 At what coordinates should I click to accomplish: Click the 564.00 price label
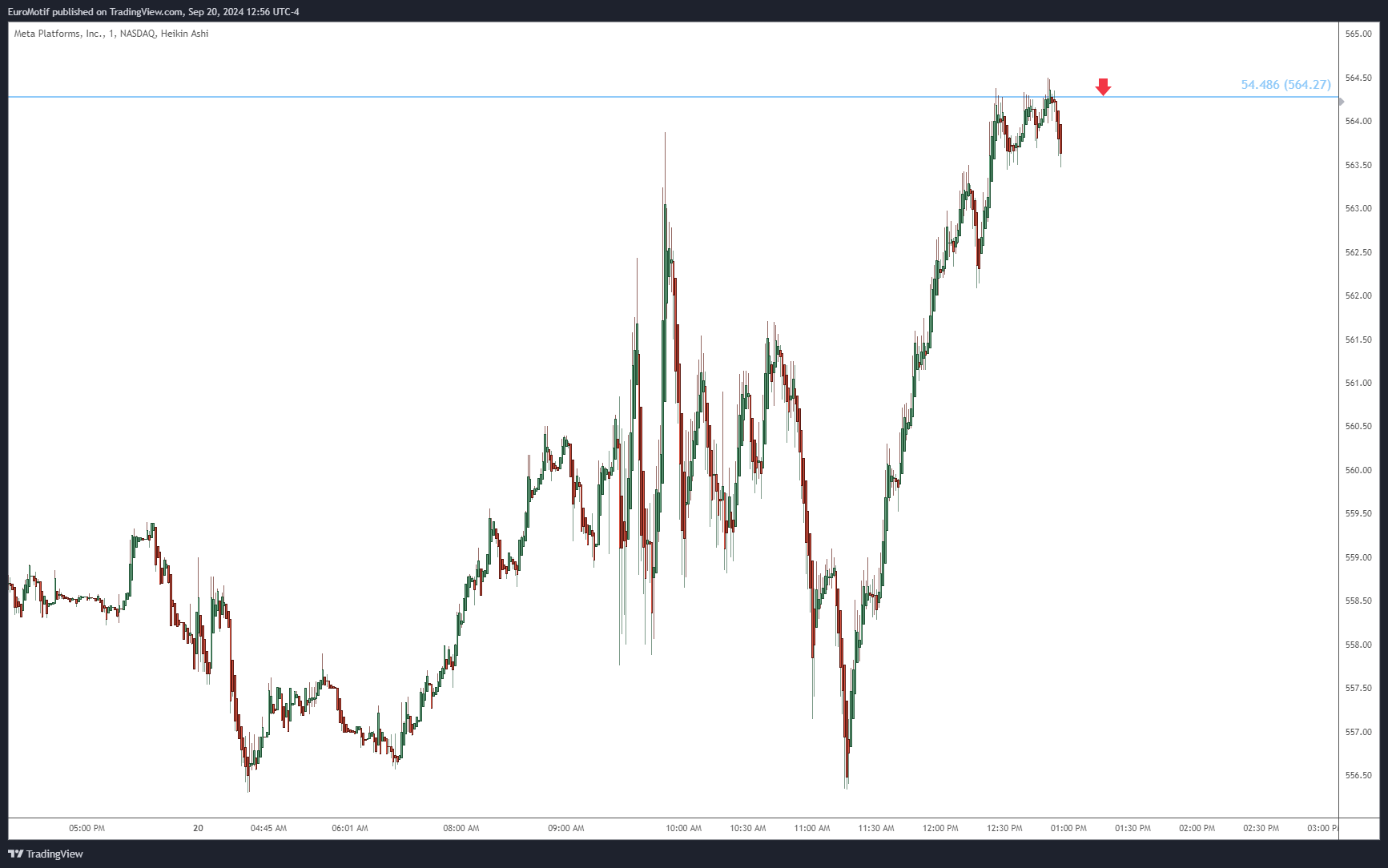(1358, 122)
